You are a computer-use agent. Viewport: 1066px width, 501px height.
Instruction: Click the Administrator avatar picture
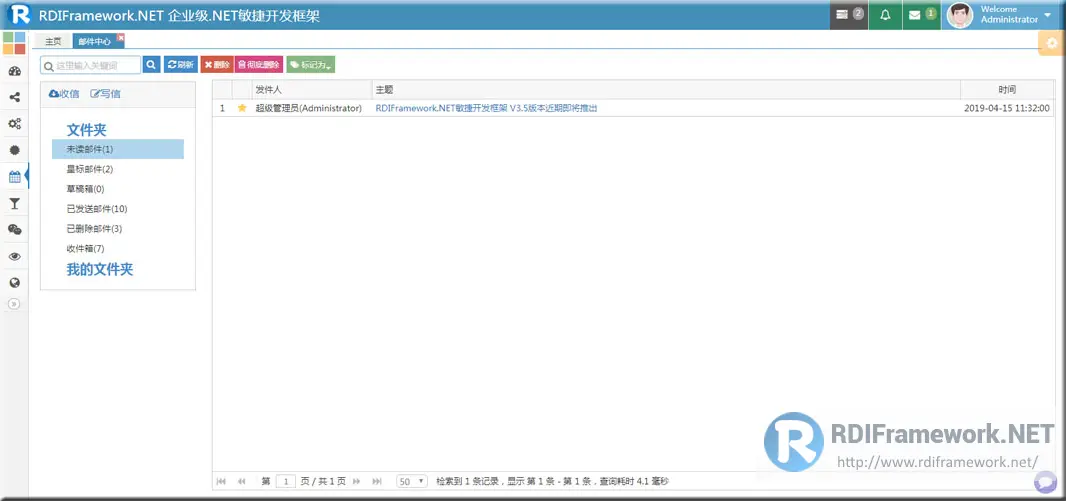coord(959,15)
